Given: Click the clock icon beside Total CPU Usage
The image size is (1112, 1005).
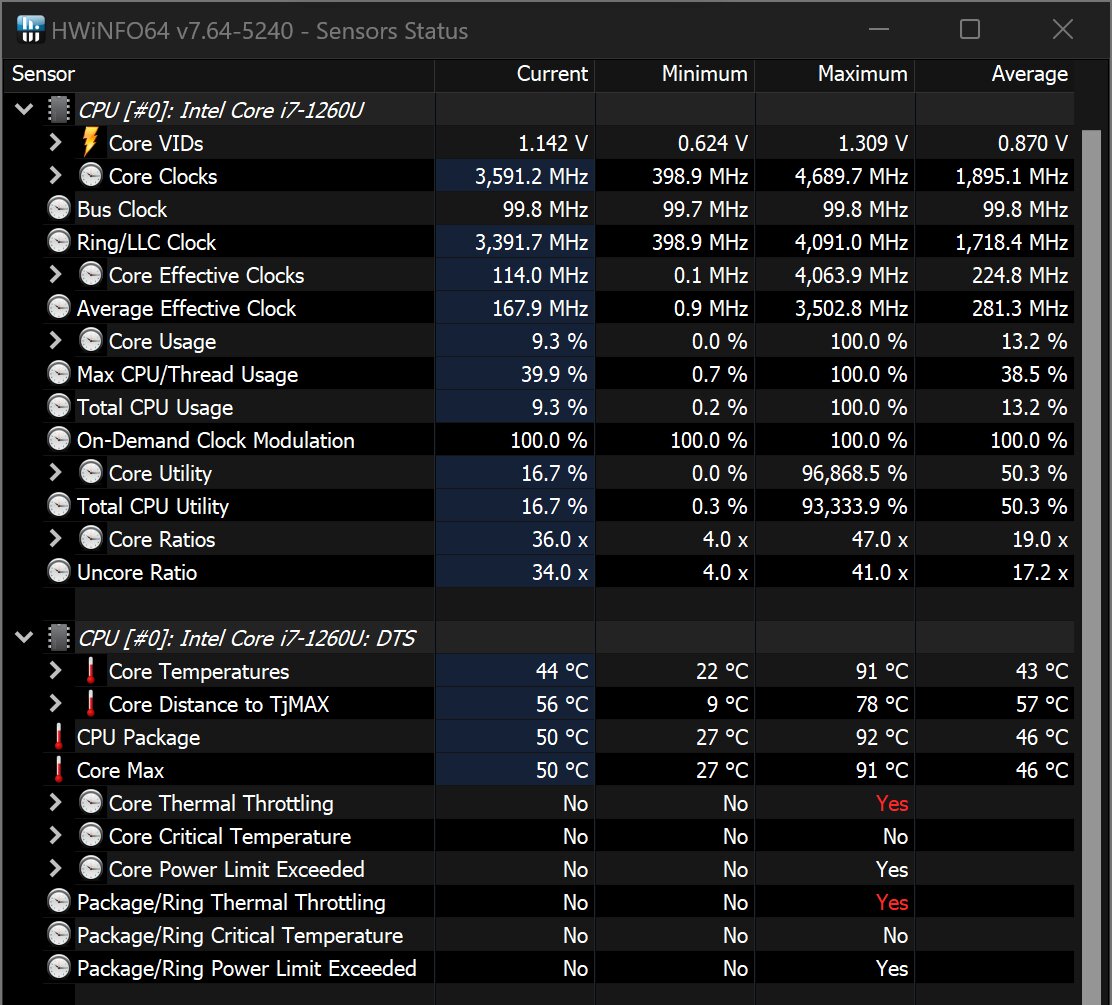Looking at the screenshot, I should pyautogui.click(x=59, y=406).
